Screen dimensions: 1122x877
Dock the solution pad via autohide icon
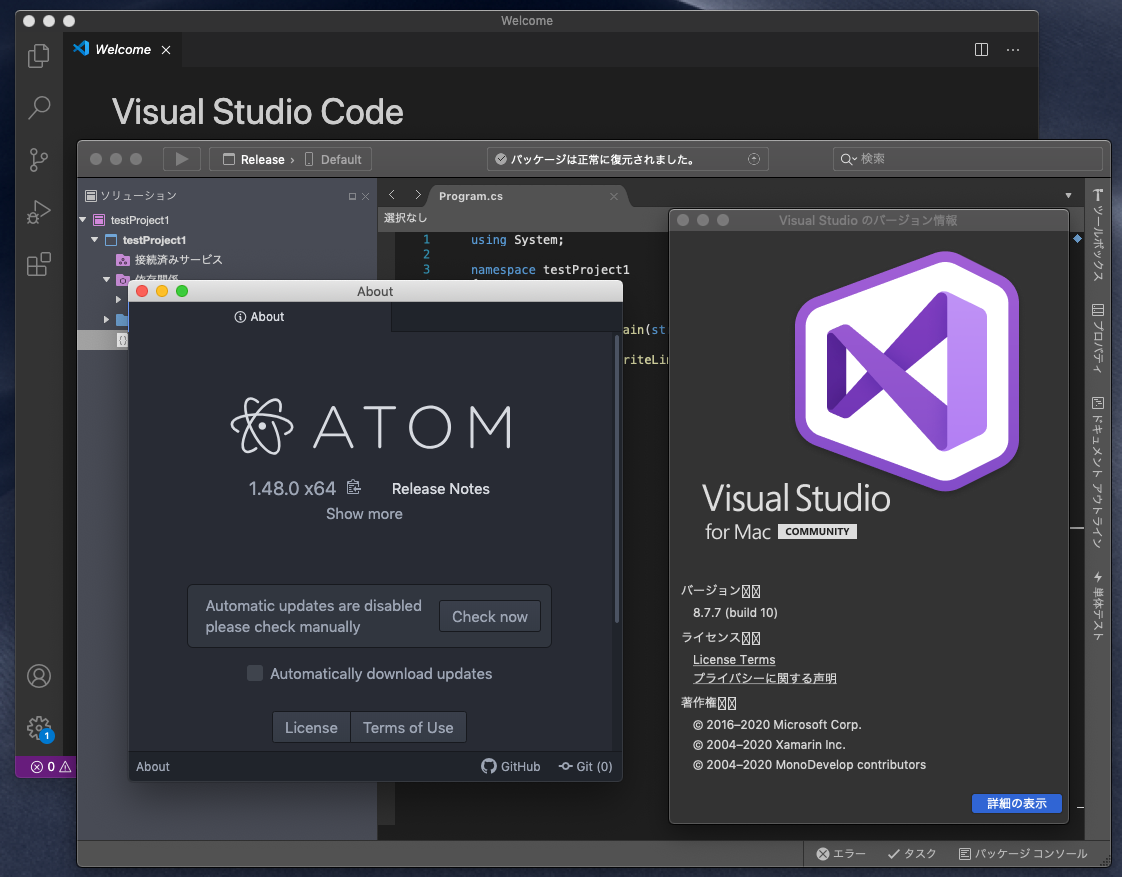(352, 196)
